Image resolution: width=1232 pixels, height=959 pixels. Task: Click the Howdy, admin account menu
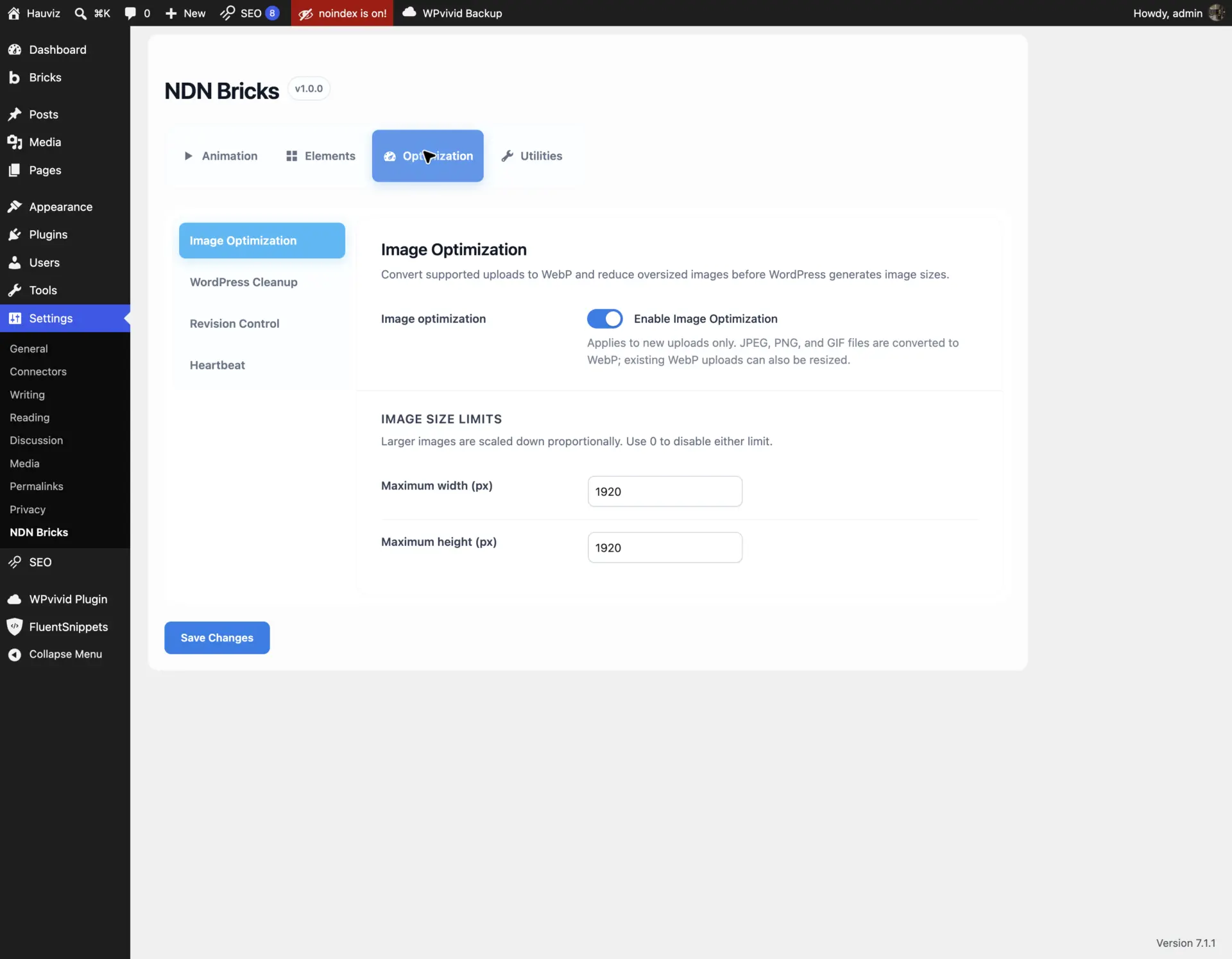coord(1178,13)
